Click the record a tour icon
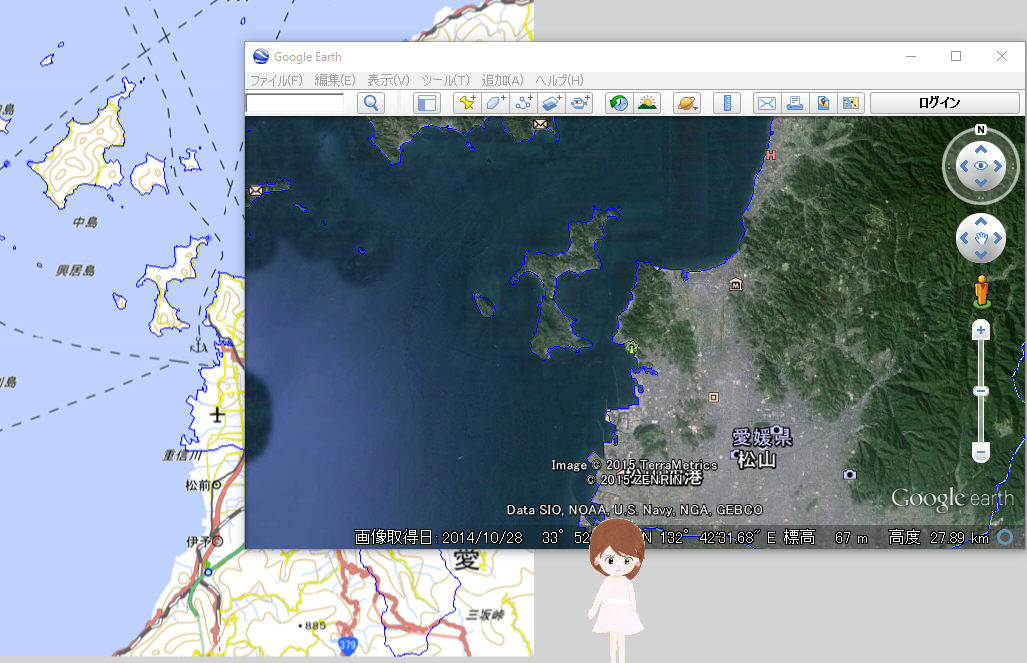The image size is (1027, 663). coord(580,103)
